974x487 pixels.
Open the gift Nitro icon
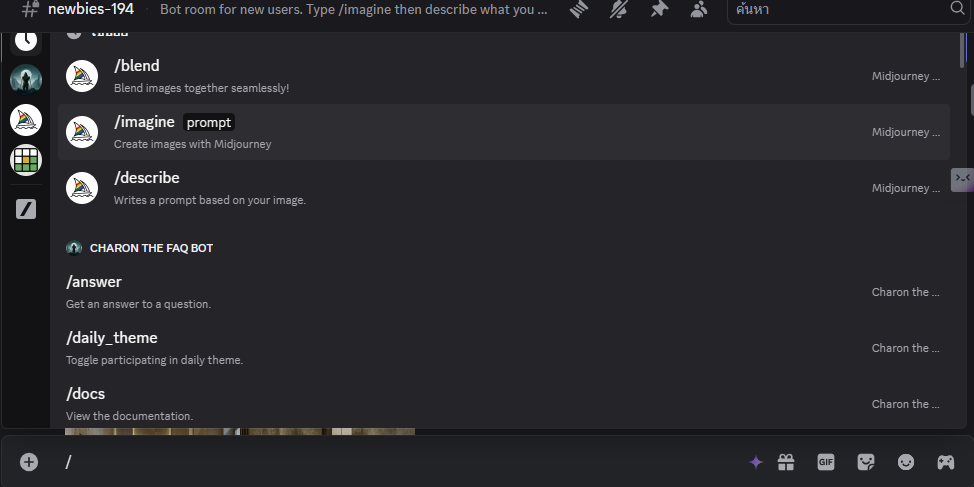pos(786,462)
